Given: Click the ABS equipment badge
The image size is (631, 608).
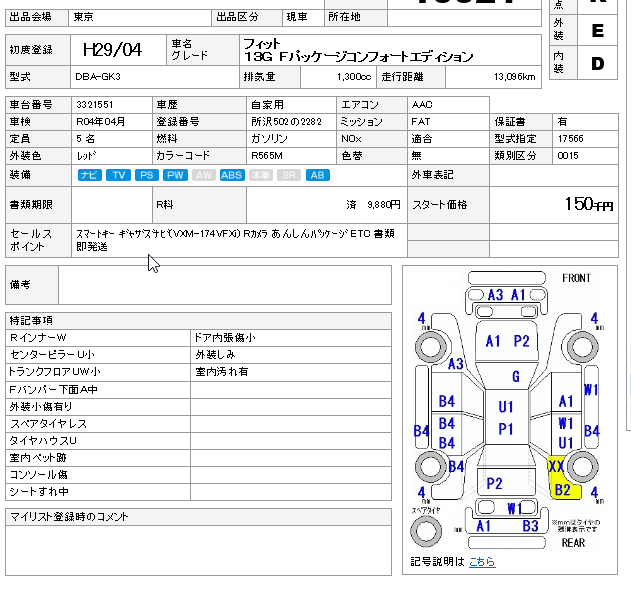Looking at the screenshot, I should [x=232, y=175].
